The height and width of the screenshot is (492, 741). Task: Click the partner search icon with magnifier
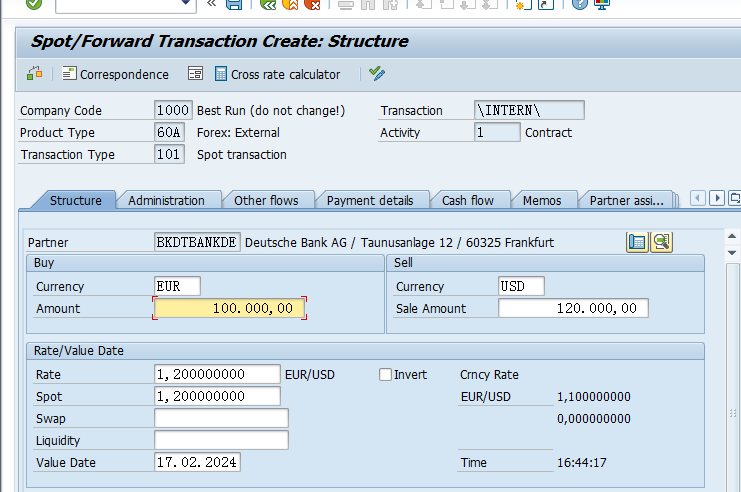661,242
